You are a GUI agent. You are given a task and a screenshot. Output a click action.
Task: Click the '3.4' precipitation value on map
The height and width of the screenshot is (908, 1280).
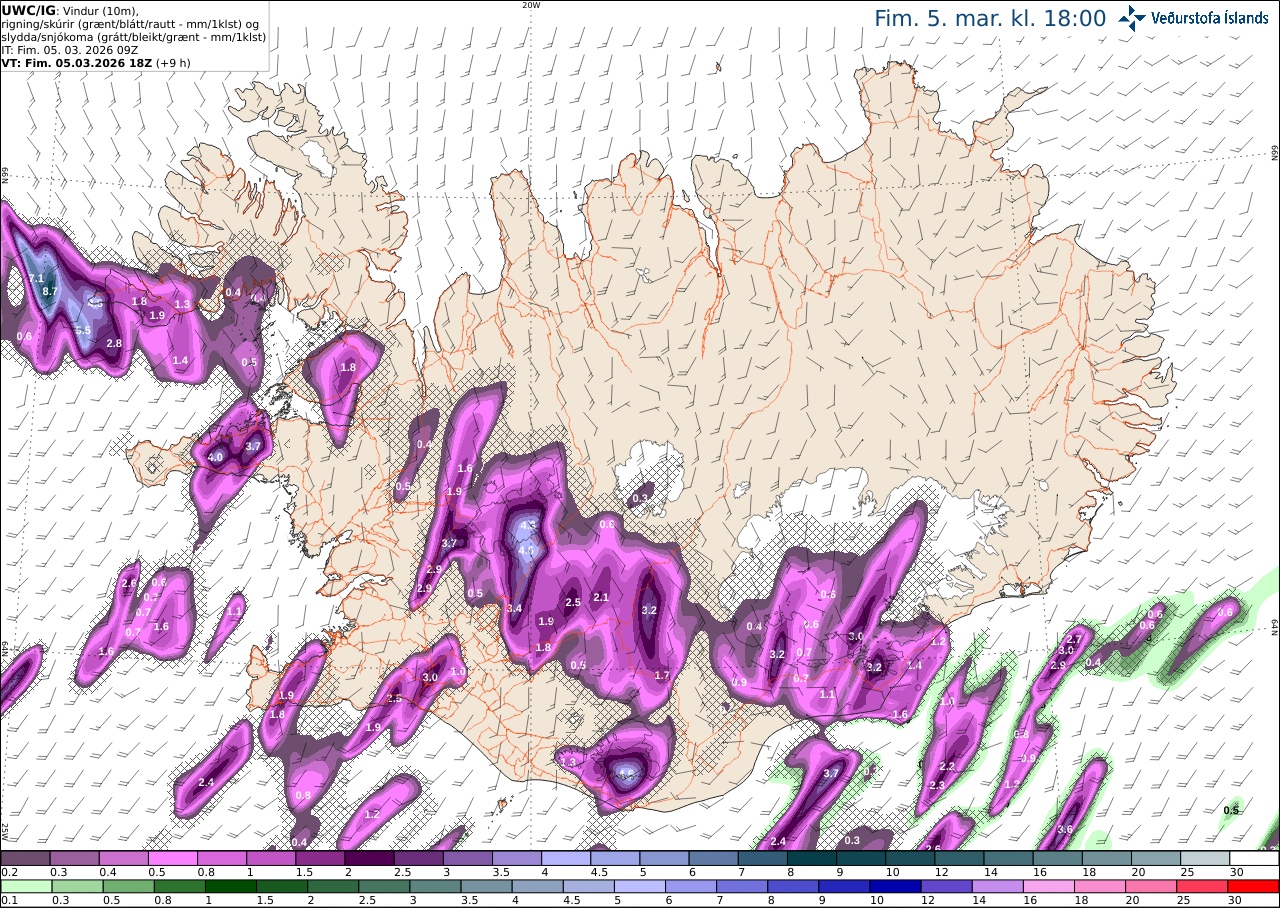click(x=515, y=608)
